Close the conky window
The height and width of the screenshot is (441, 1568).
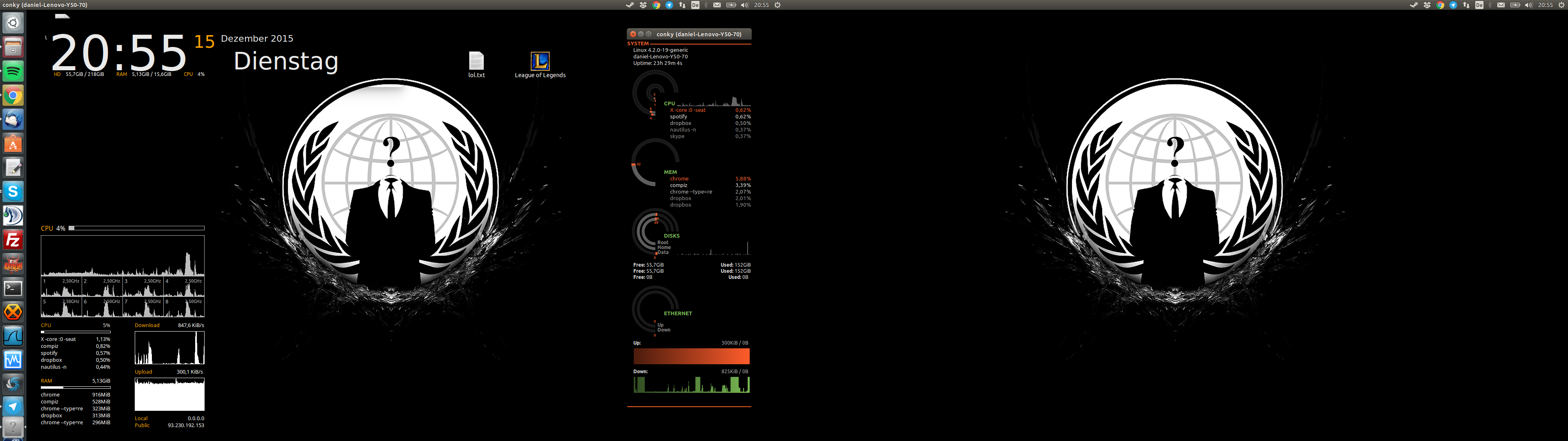tap(633, 34)
